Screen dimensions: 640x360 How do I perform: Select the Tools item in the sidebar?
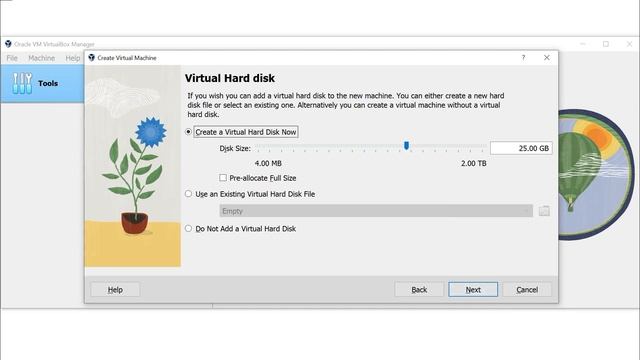(42, 83)
